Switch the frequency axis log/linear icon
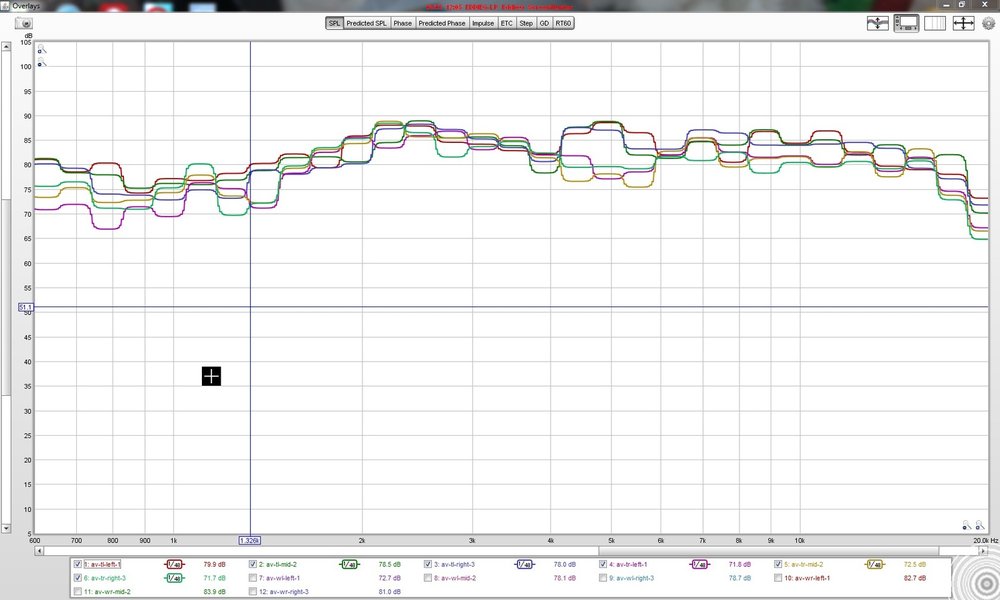The height and width of the screenshot is (600, 1000). [934, 24]
